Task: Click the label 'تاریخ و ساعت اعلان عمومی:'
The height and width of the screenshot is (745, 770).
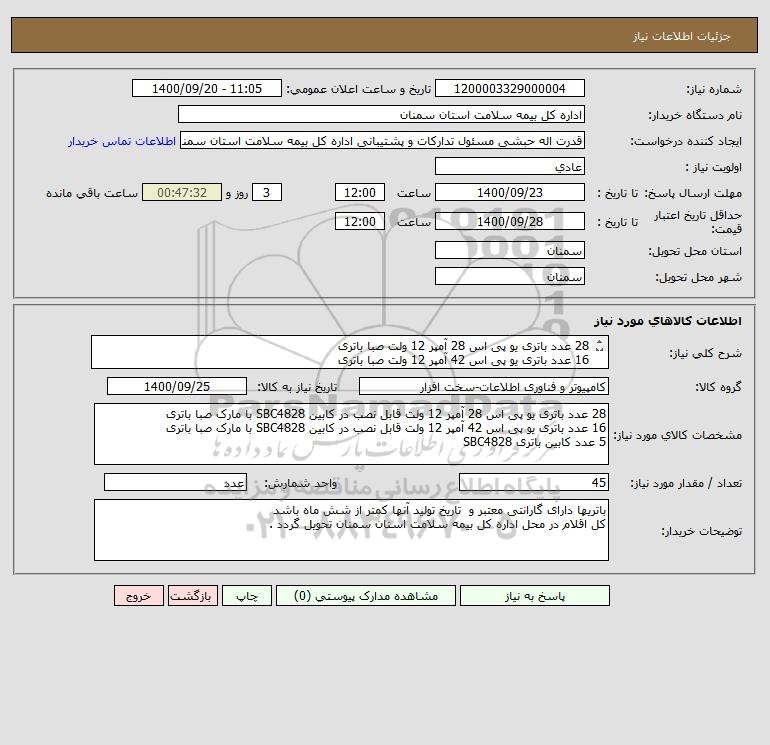Action: [358, 89]
